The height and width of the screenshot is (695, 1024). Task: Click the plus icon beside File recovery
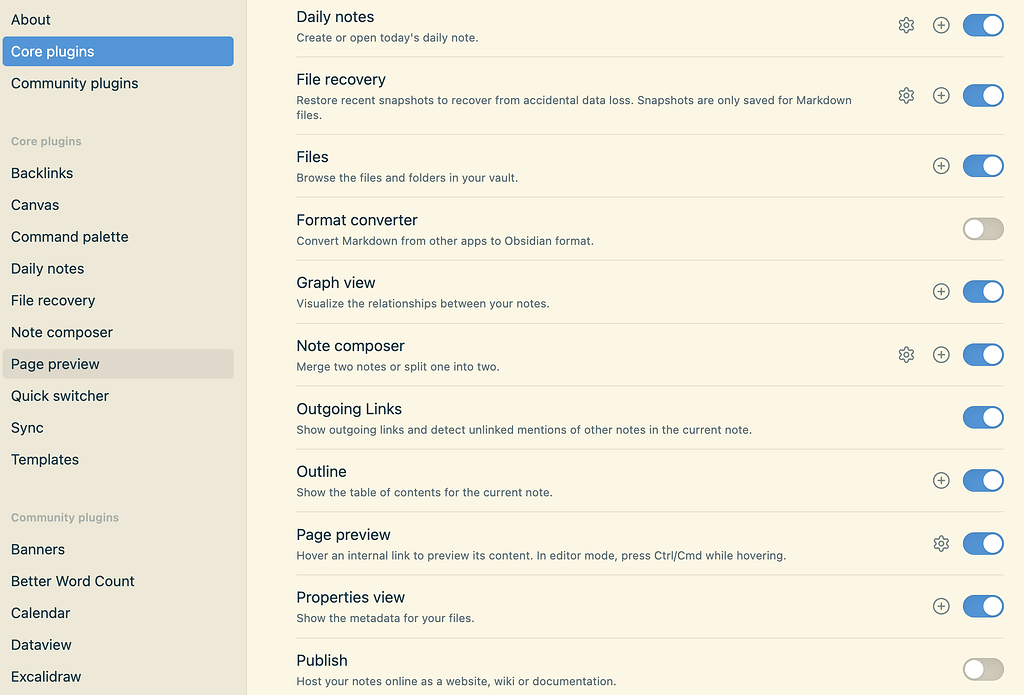941,95
